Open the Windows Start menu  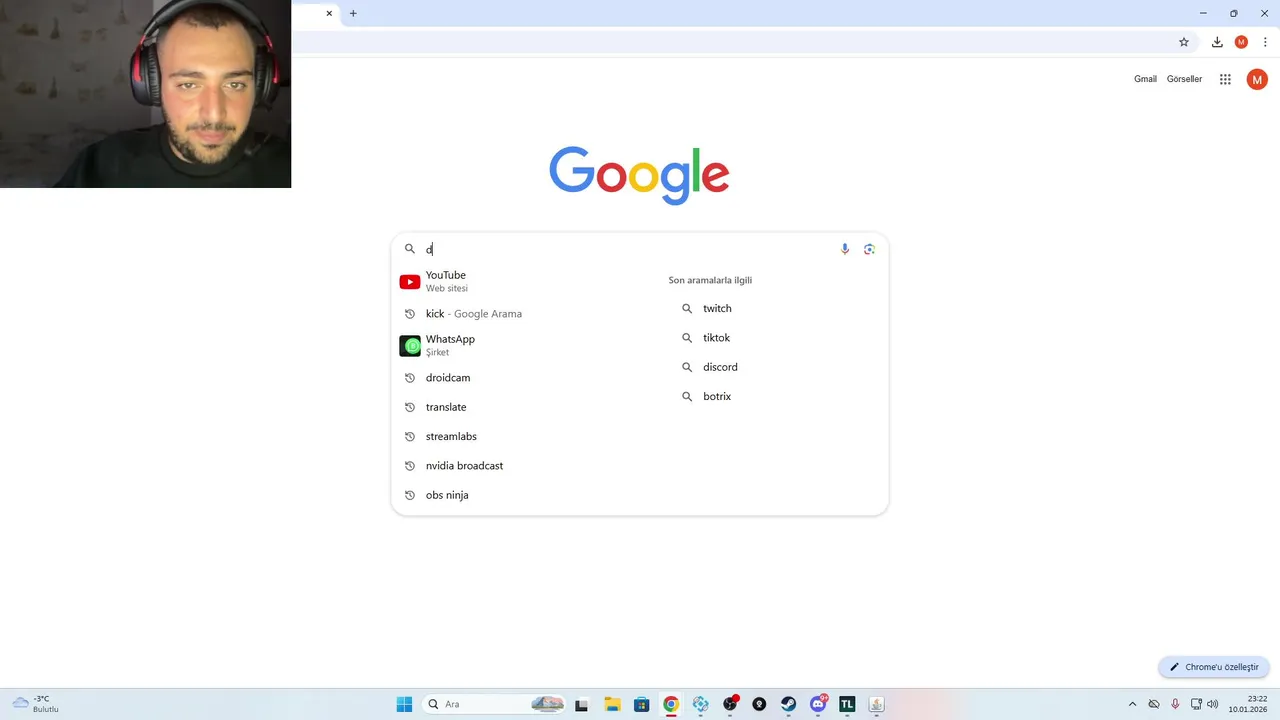(404, 704)
